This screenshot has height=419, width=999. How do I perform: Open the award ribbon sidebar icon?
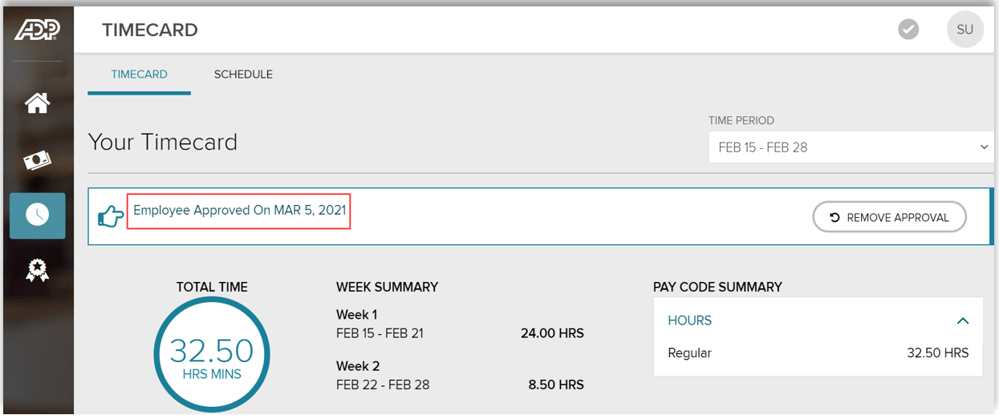pyautogui.click(x=37, y=271)
